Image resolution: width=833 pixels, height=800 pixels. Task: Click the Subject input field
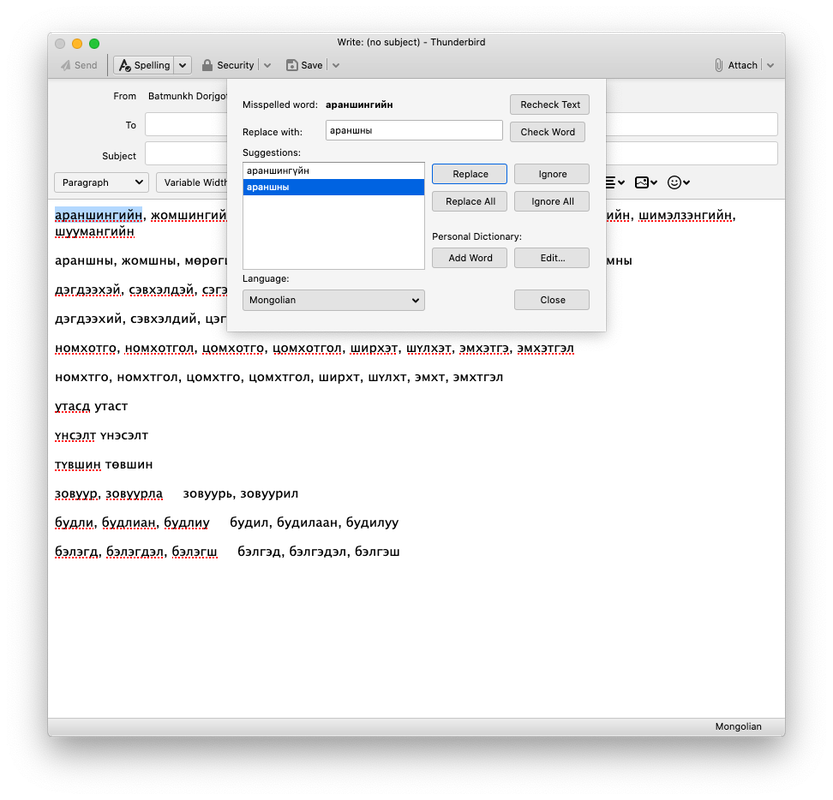point(186,154)
